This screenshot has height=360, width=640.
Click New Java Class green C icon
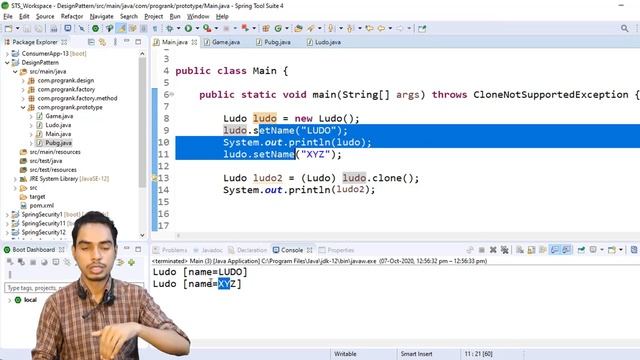coord(278,28)
